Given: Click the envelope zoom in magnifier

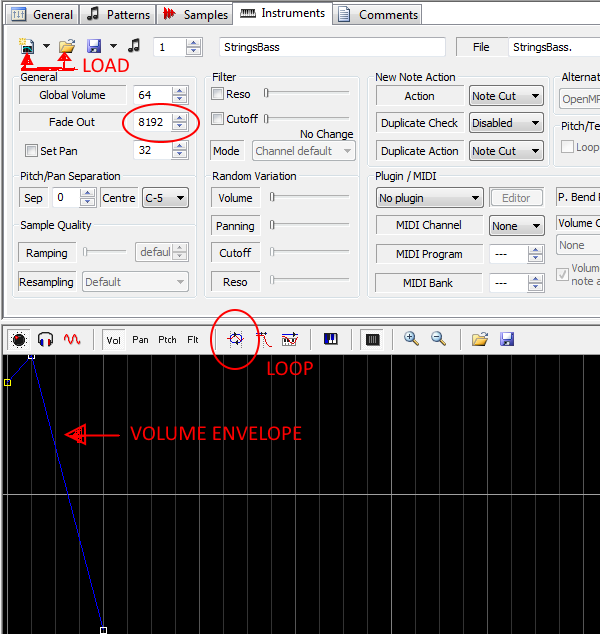Looking at the screenshot, I should click(411, 340).
